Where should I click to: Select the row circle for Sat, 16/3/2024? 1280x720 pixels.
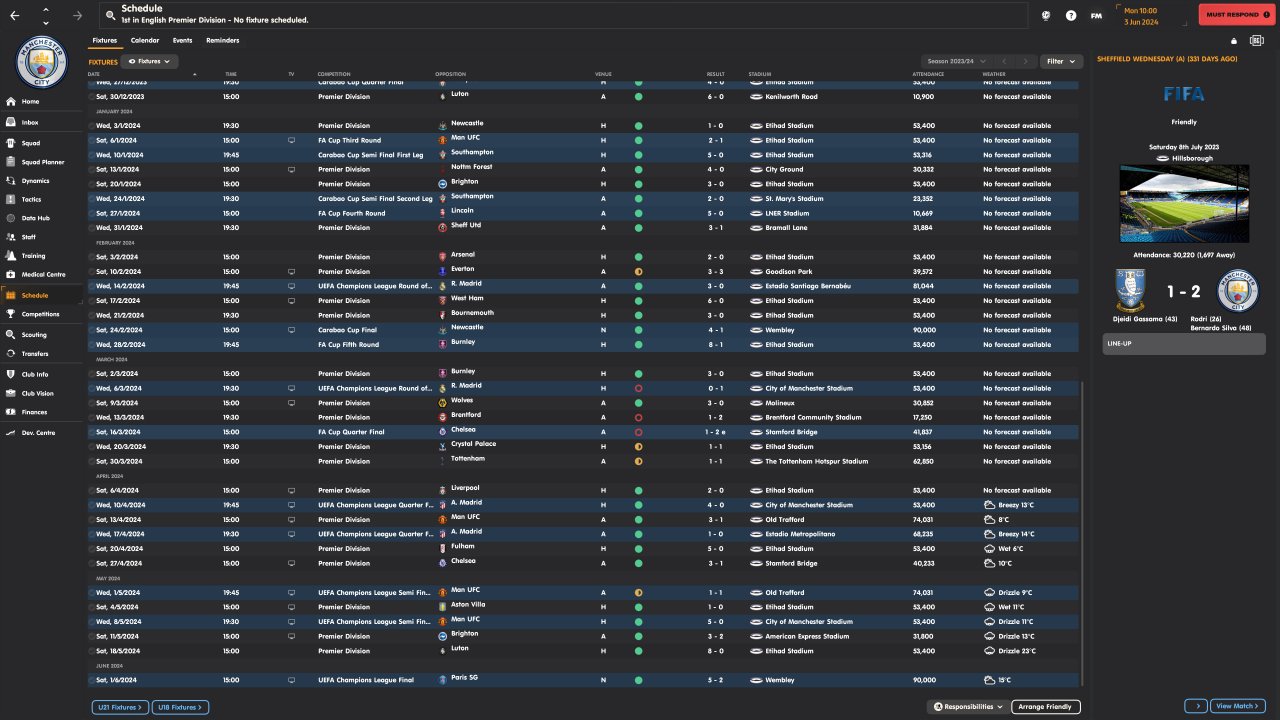tap(92, 432)
